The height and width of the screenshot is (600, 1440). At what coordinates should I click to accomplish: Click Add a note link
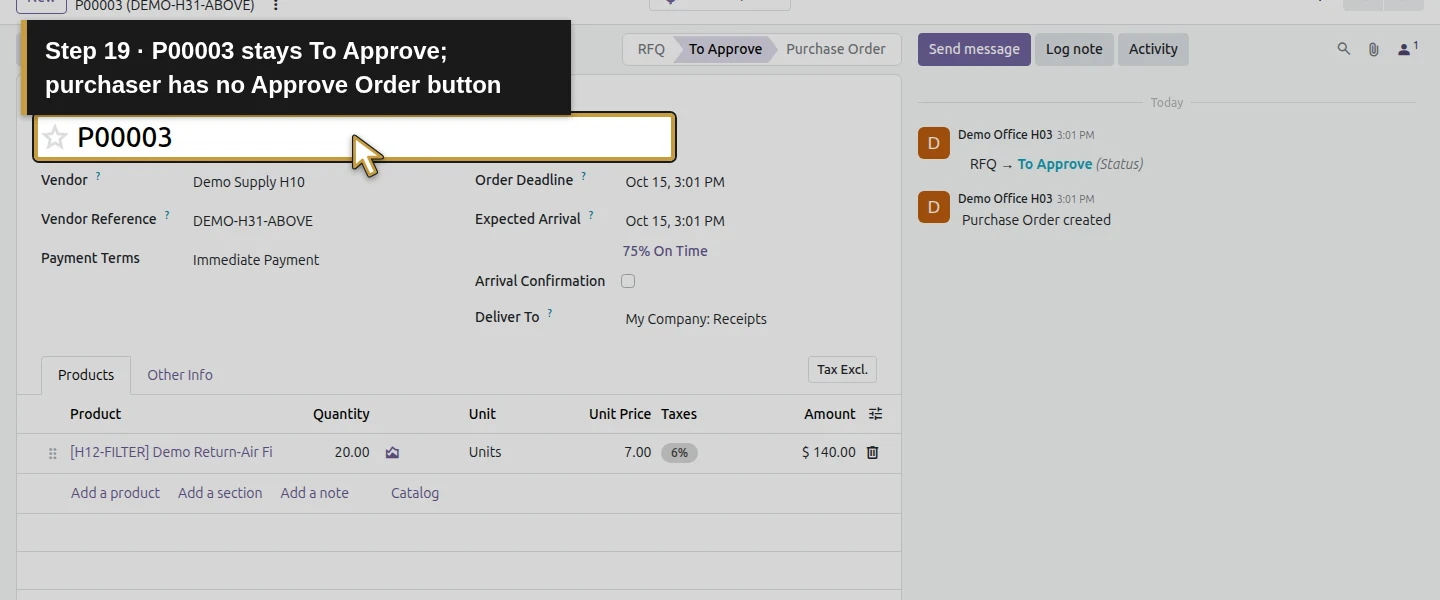coord(314,493)
